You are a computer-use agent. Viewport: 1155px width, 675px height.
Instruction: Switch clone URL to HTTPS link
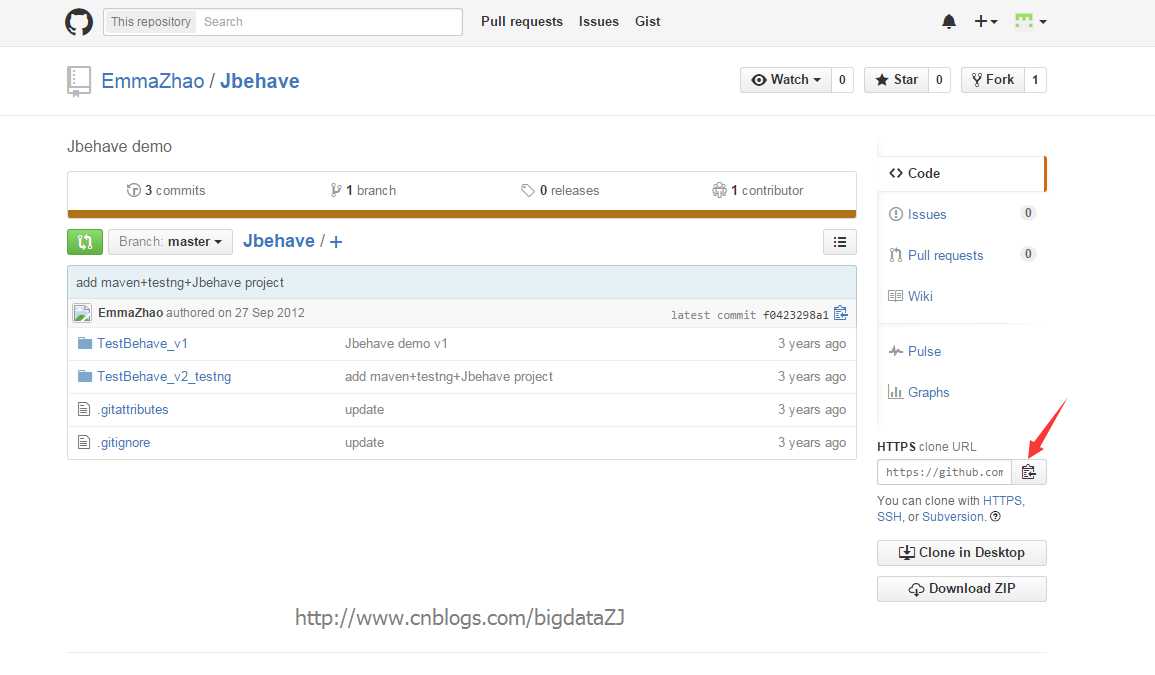click(1003, 500)
